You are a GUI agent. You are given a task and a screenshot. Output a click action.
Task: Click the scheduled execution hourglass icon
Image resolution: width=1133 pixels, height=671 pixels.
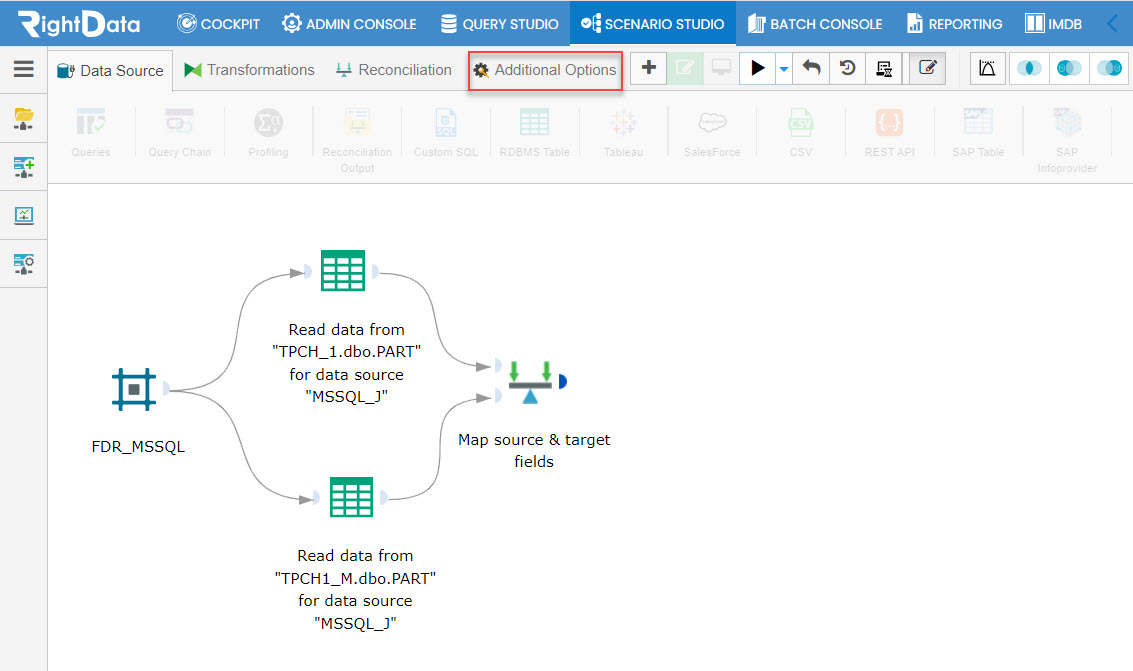point(884,68)
